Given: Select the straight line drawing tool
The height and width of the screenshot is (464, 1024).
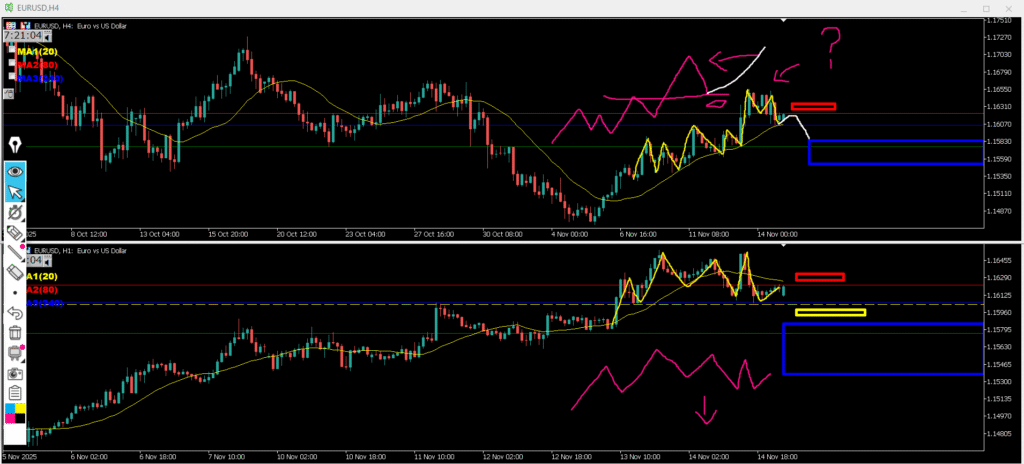Looking at the screenshot, I should (x=15, y=254).
